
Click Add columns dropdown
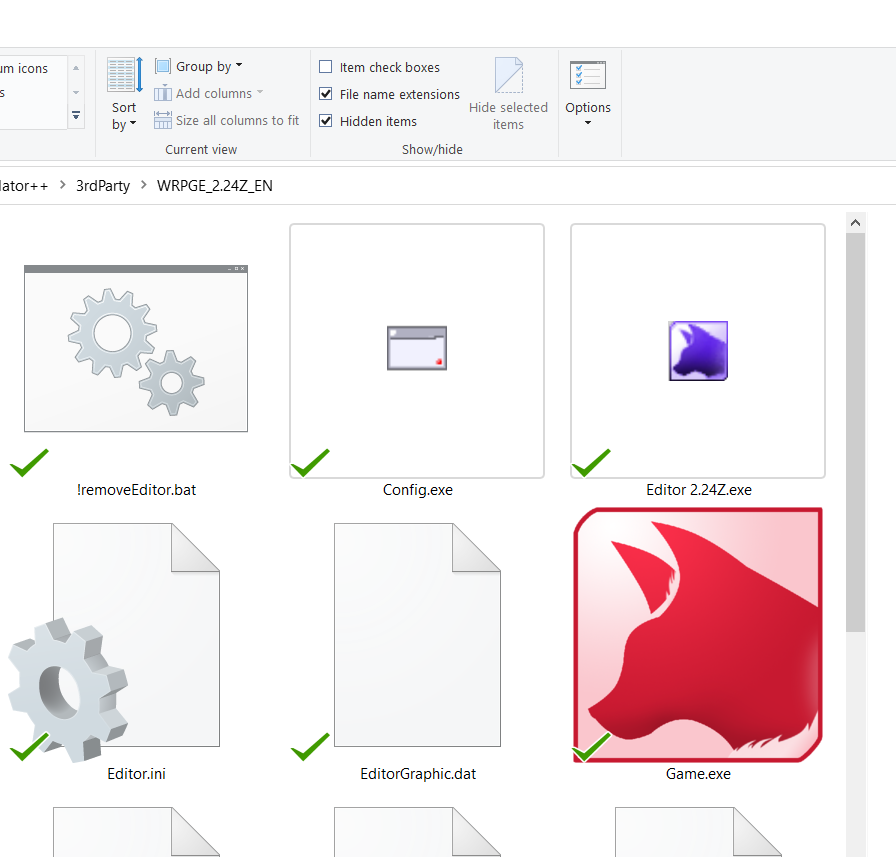pyautogui.click(x=209, y=93)
